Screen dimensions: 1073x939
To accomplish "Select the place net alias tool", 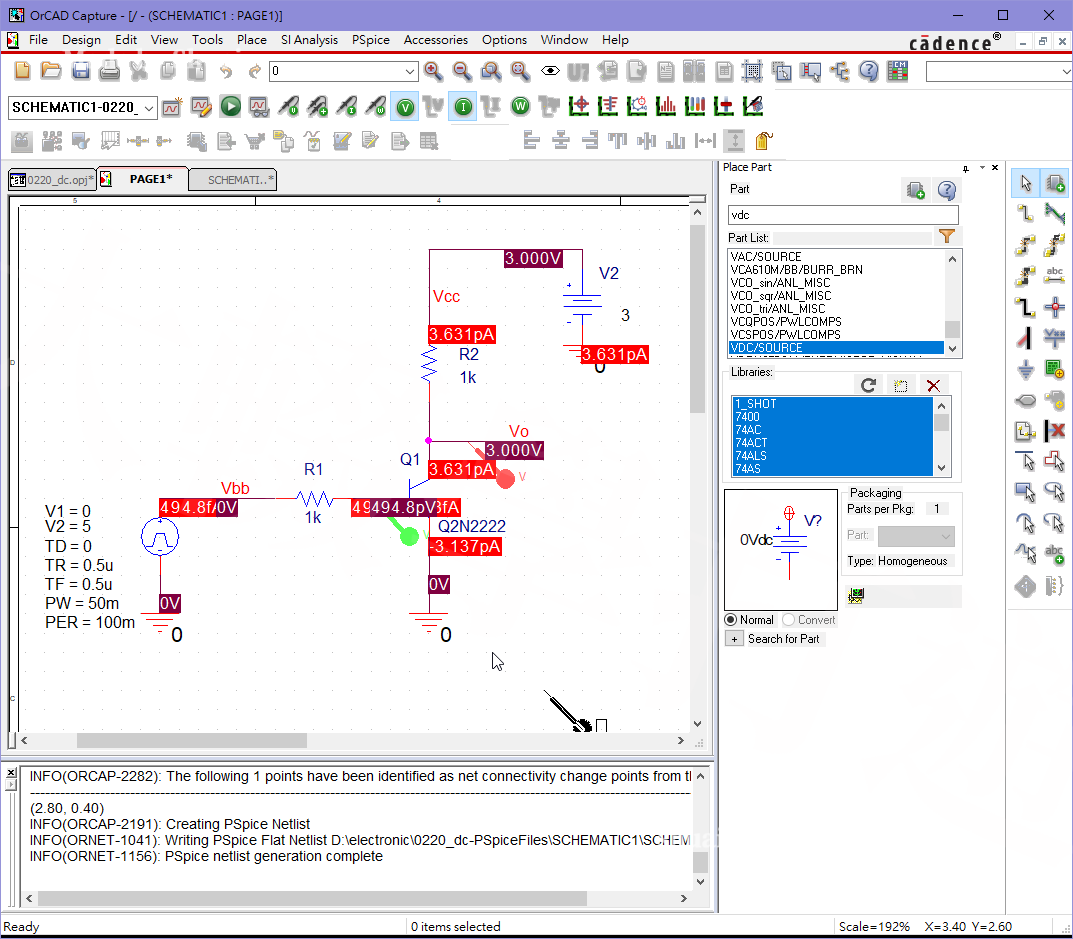I will click(x=1055, y=275).
